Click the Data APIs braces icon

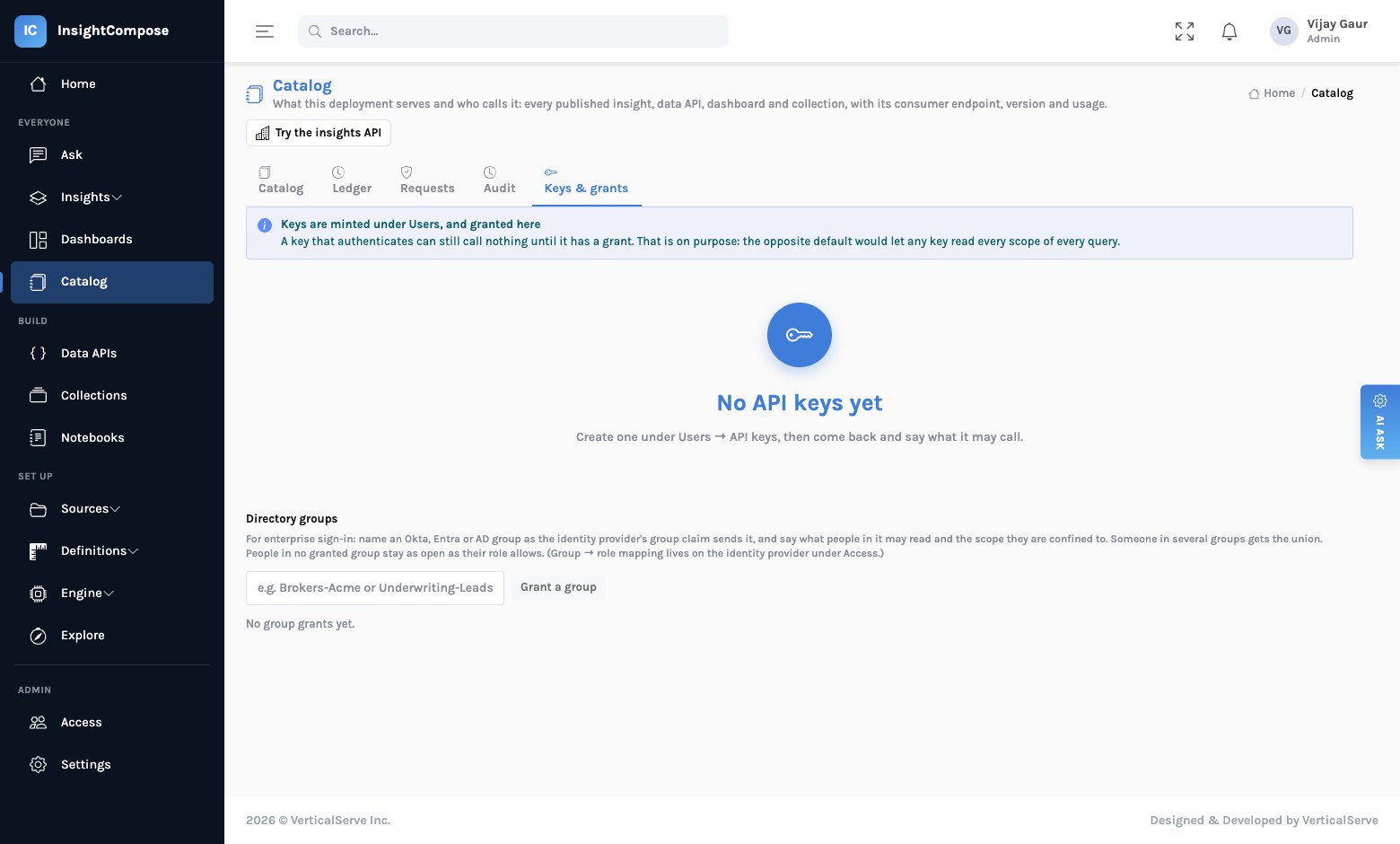click(x=38, y=353)
